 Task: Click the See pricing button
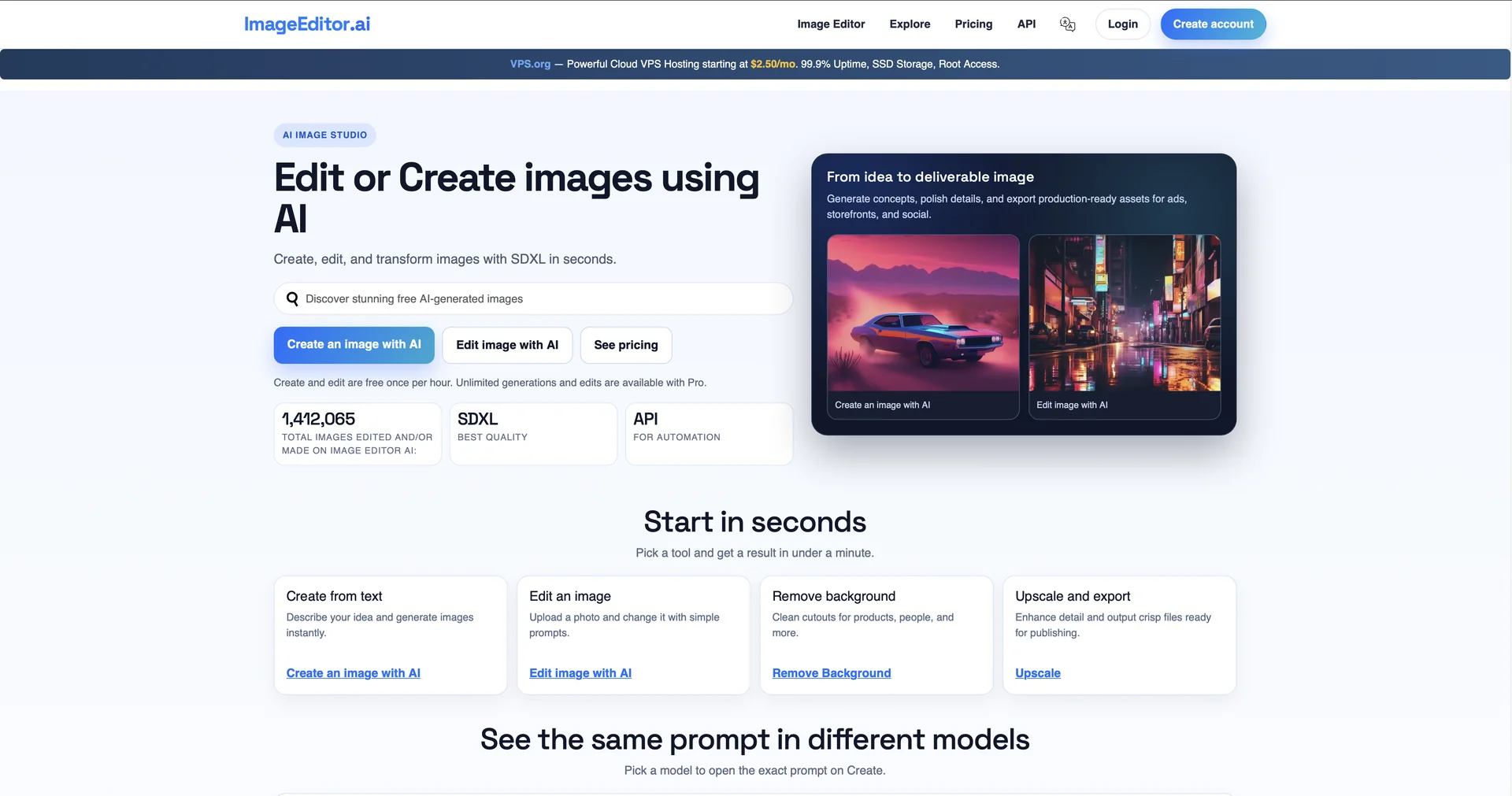[x=625, y=345]
